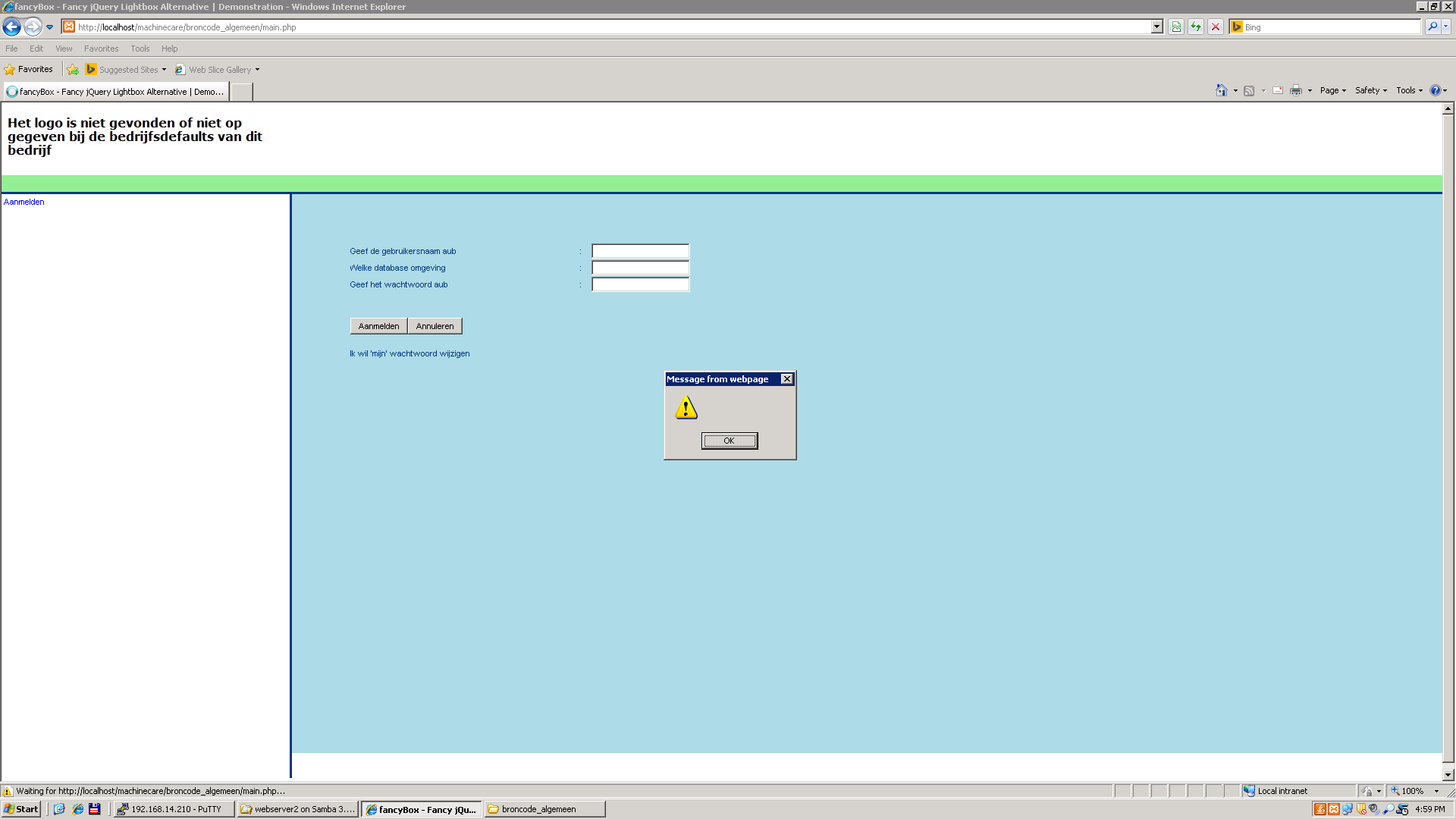
Task: Click the Read Mail envelope icon
Action: coord(1278,90)
